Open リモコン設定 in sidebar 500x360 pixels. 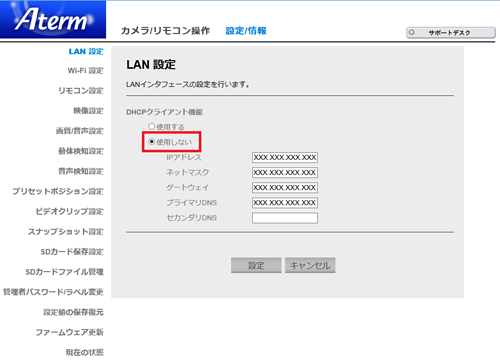tap(81, 91)
